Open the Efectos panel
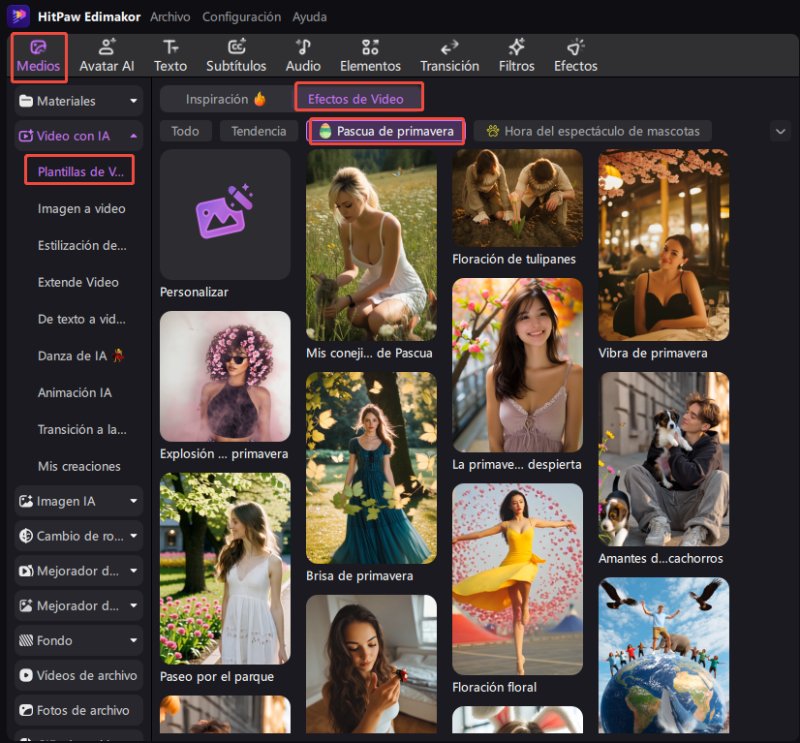Viewport: 800px width, 743px height. click(x=575, y=56)
